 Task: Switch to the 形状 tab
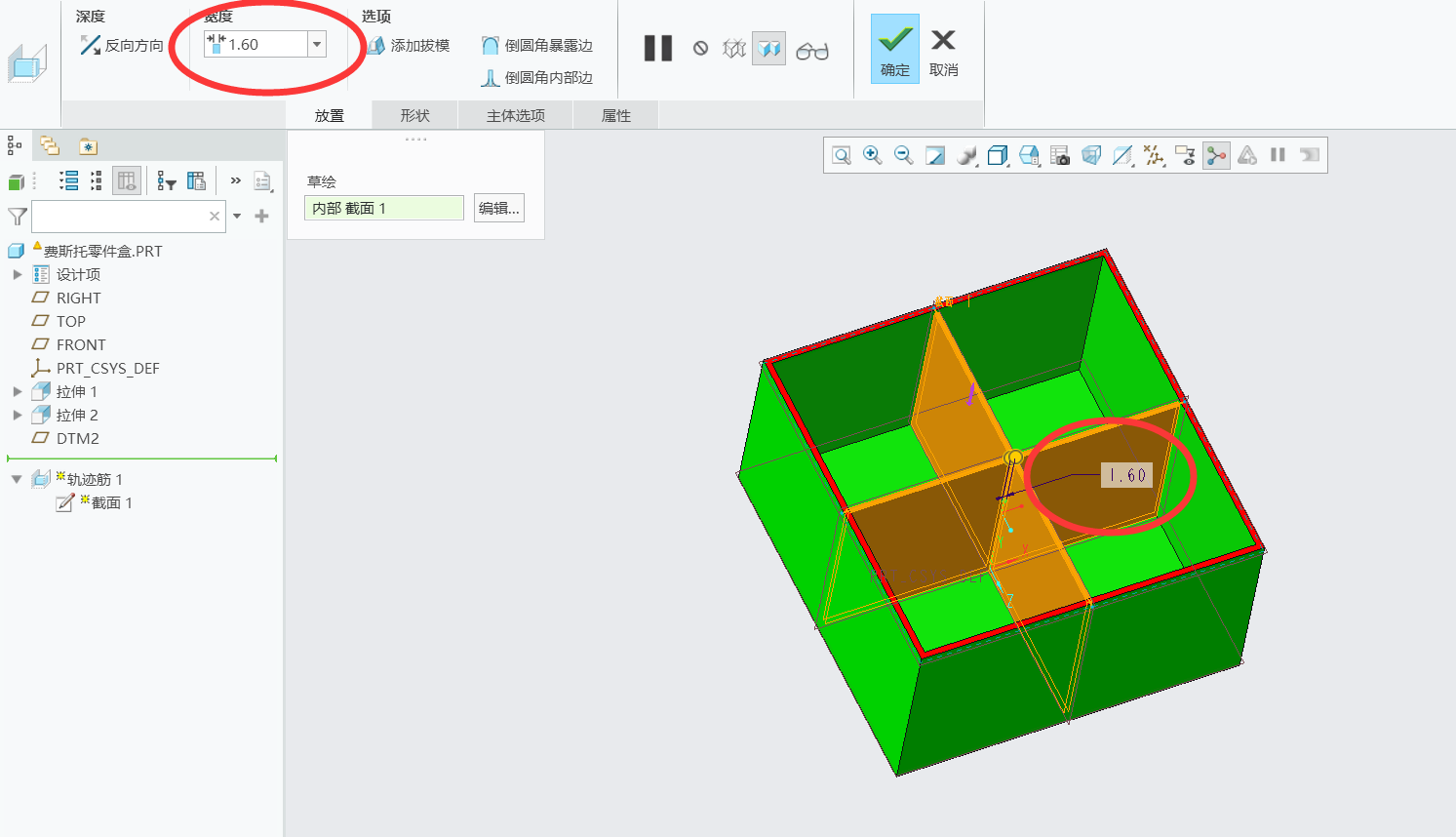(414, 115)
